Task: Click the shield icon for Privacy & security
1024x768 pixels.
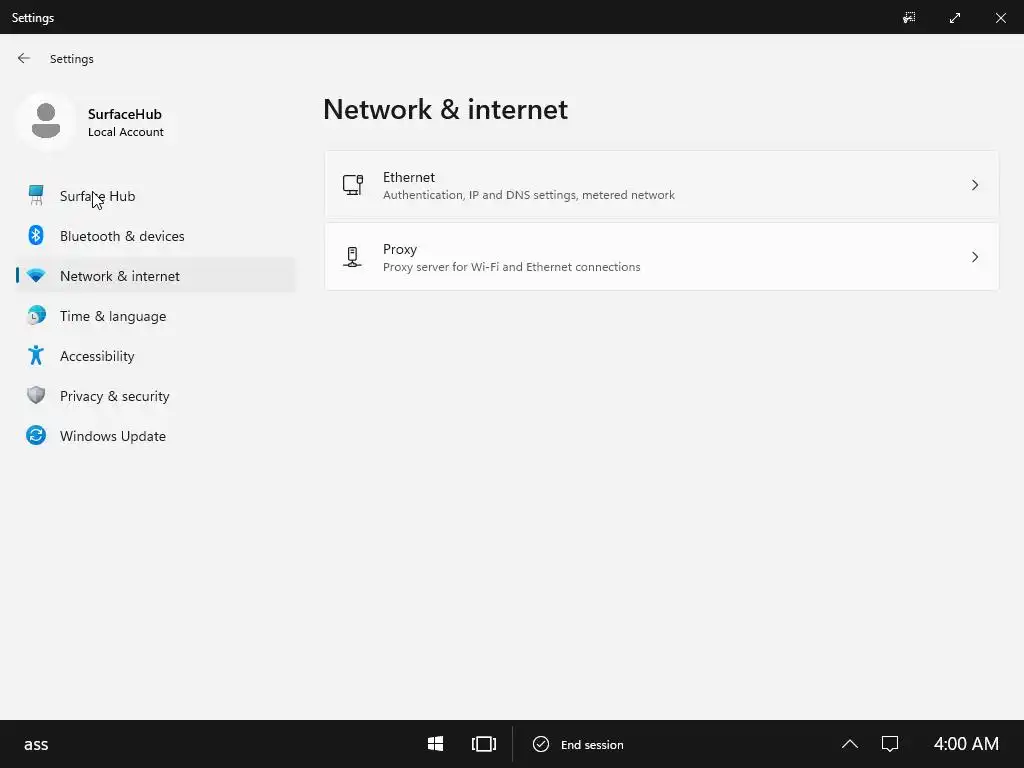Action: (x=36, y=395)
